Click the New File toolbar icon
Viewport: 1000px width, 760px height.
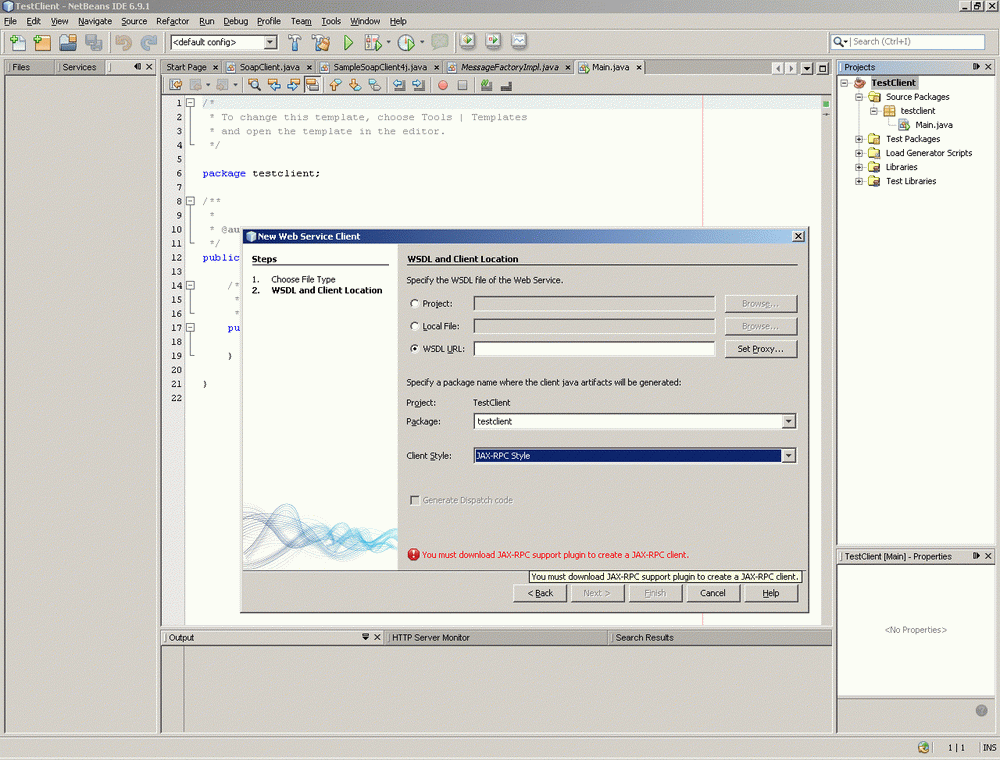pos(17,42)
